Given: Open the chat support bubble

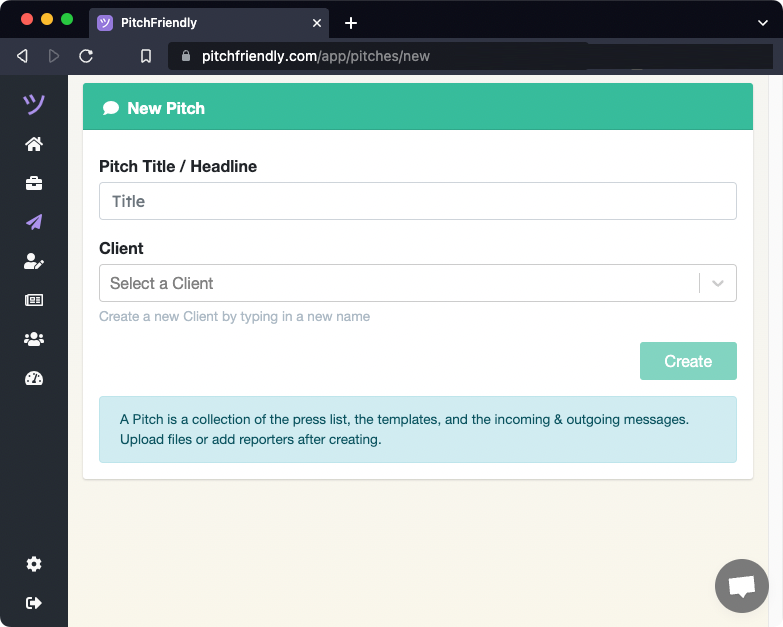Looking at the screenshot, I should click(x=741, y=586).
